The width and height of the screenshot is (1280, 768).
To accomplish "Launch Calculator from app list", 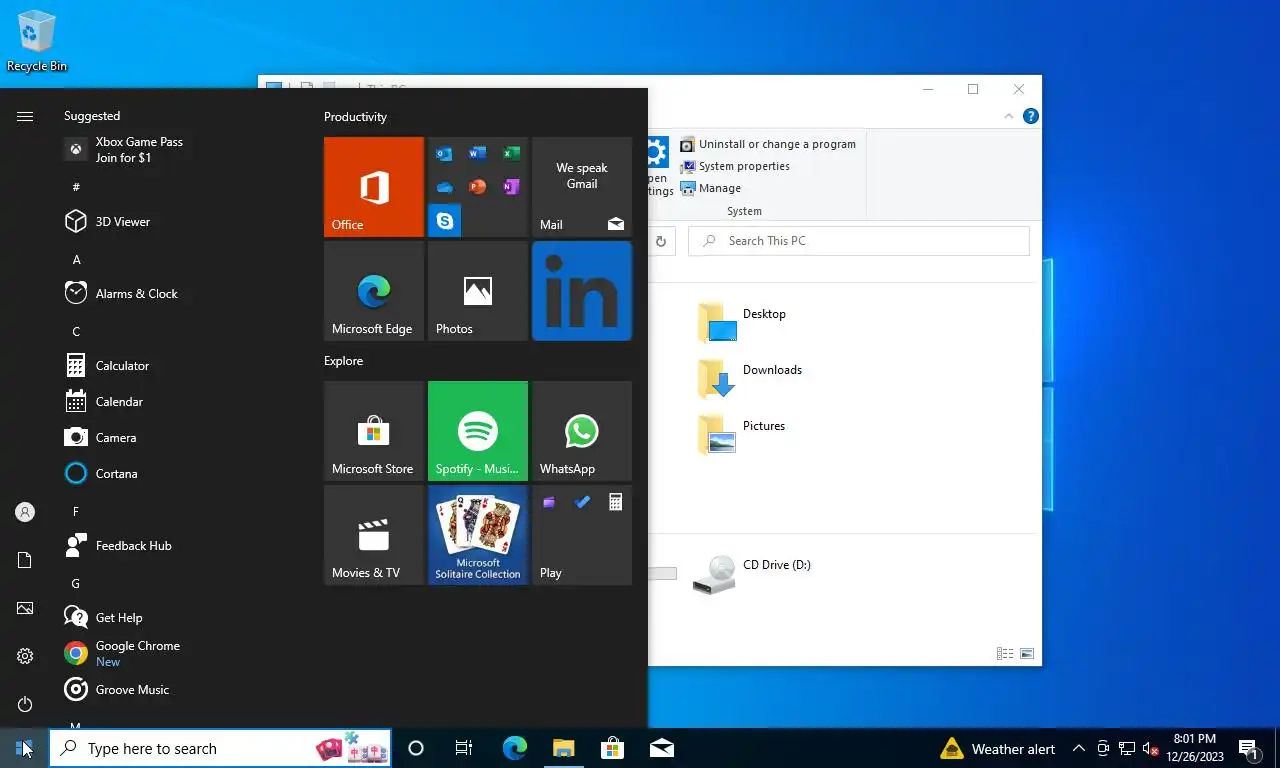I will (x=180, y=366).
